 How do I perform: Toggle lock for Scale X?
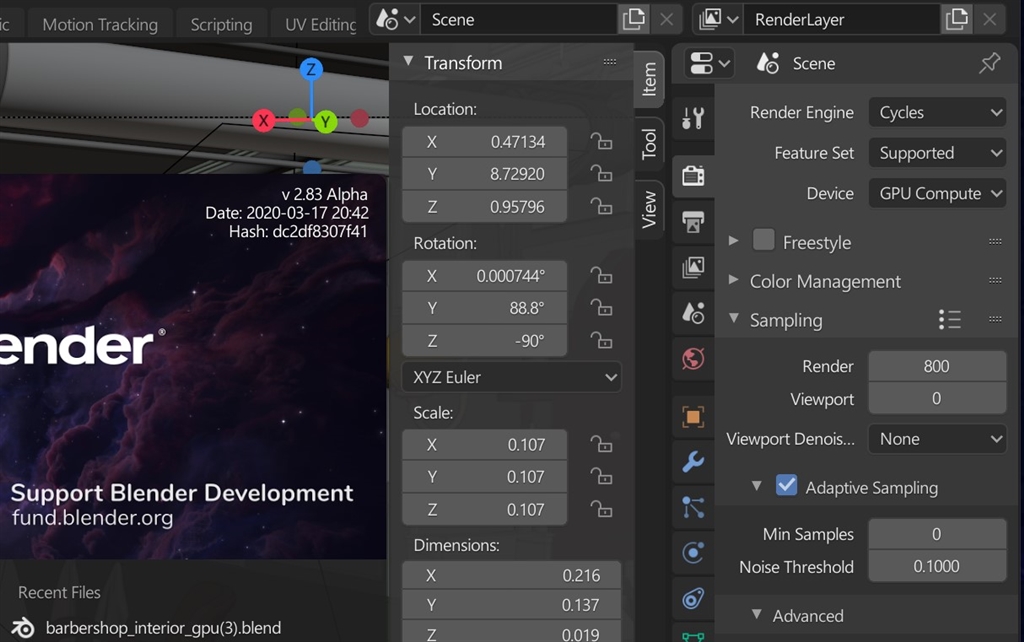point(601,444)
